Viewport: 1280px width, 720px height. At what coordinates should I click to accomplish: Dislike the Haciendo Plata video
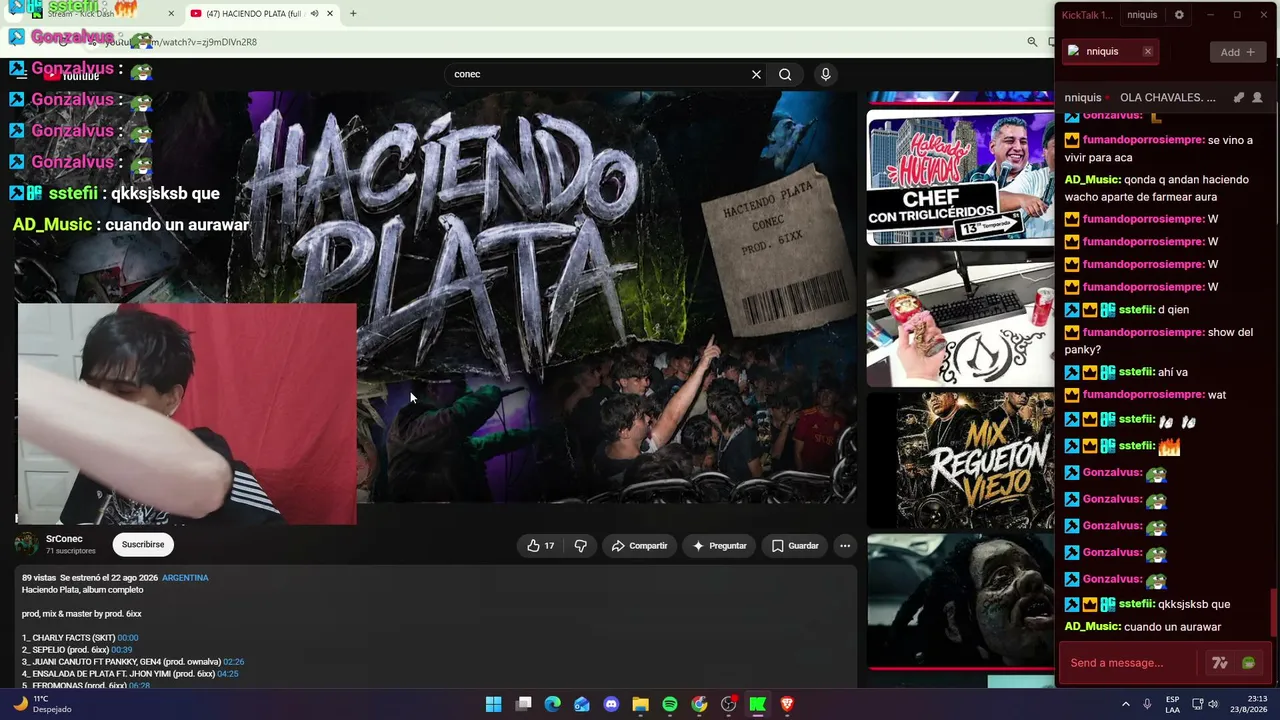(x=581, y=546)
